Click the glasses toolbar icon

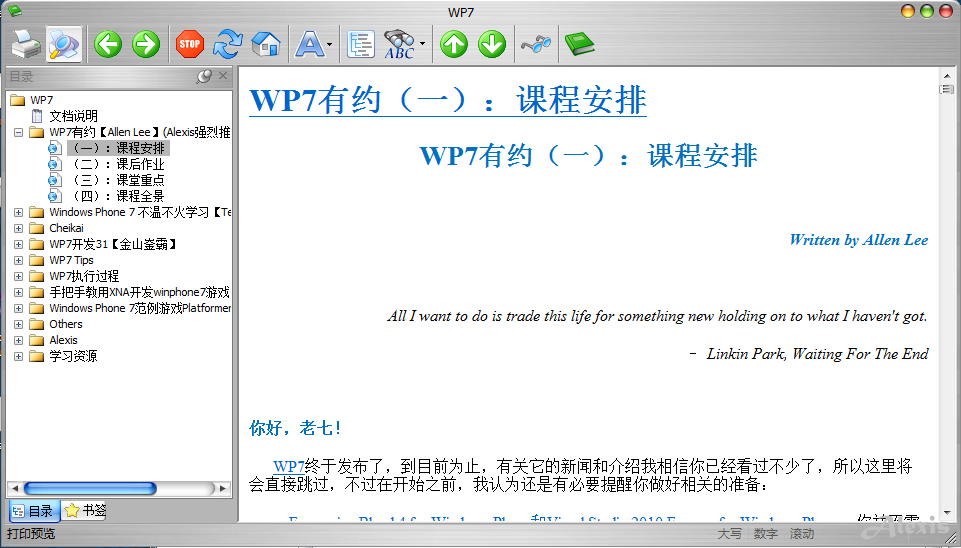tap(536, 44)
